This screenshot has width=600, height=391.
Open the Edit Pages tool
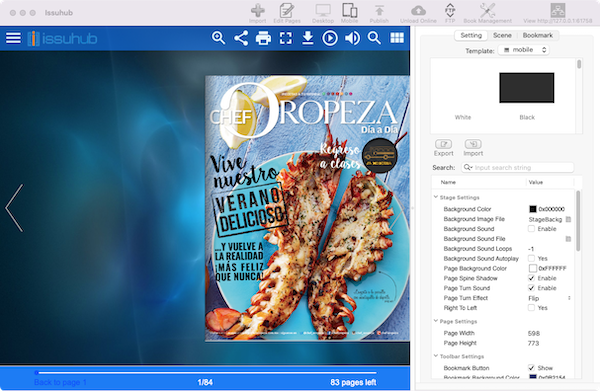click(287, 11)
